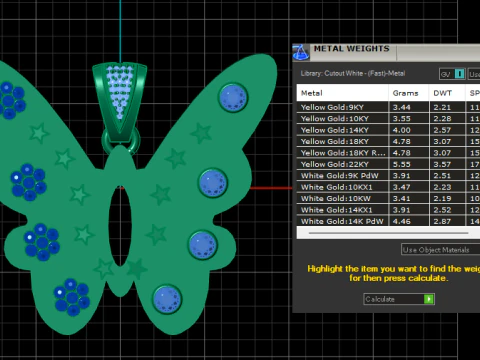Click the 2.28 DWT value
The image size is (480, 360).
[442, 119]
